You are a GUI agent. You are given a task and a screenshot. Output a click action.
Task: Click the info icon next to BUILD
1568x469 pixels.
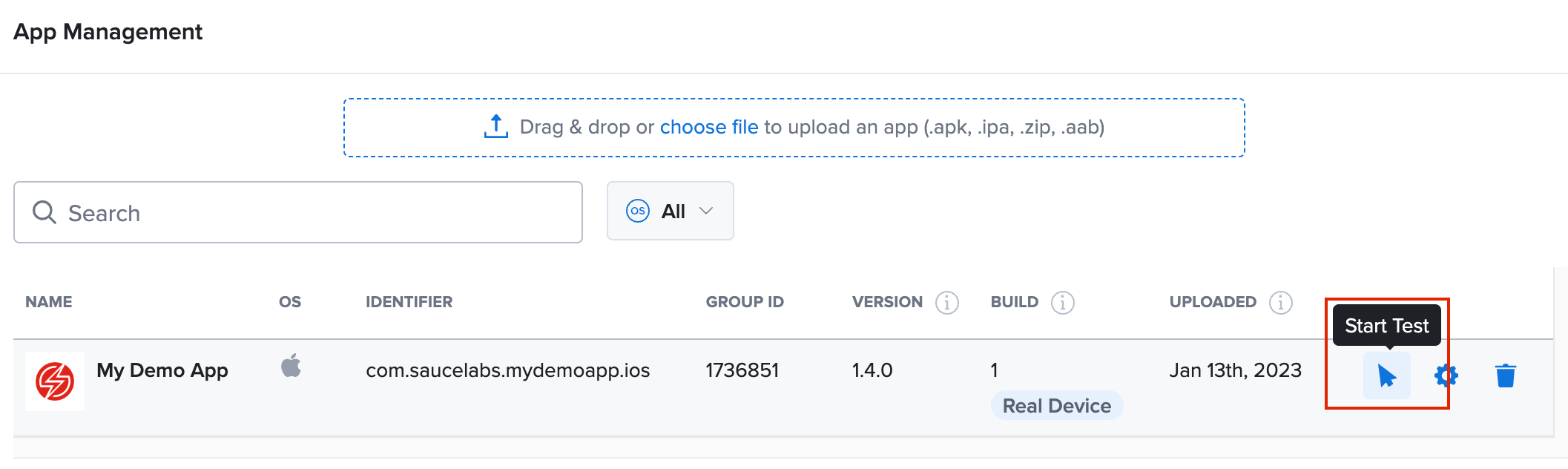point(1062,303)
